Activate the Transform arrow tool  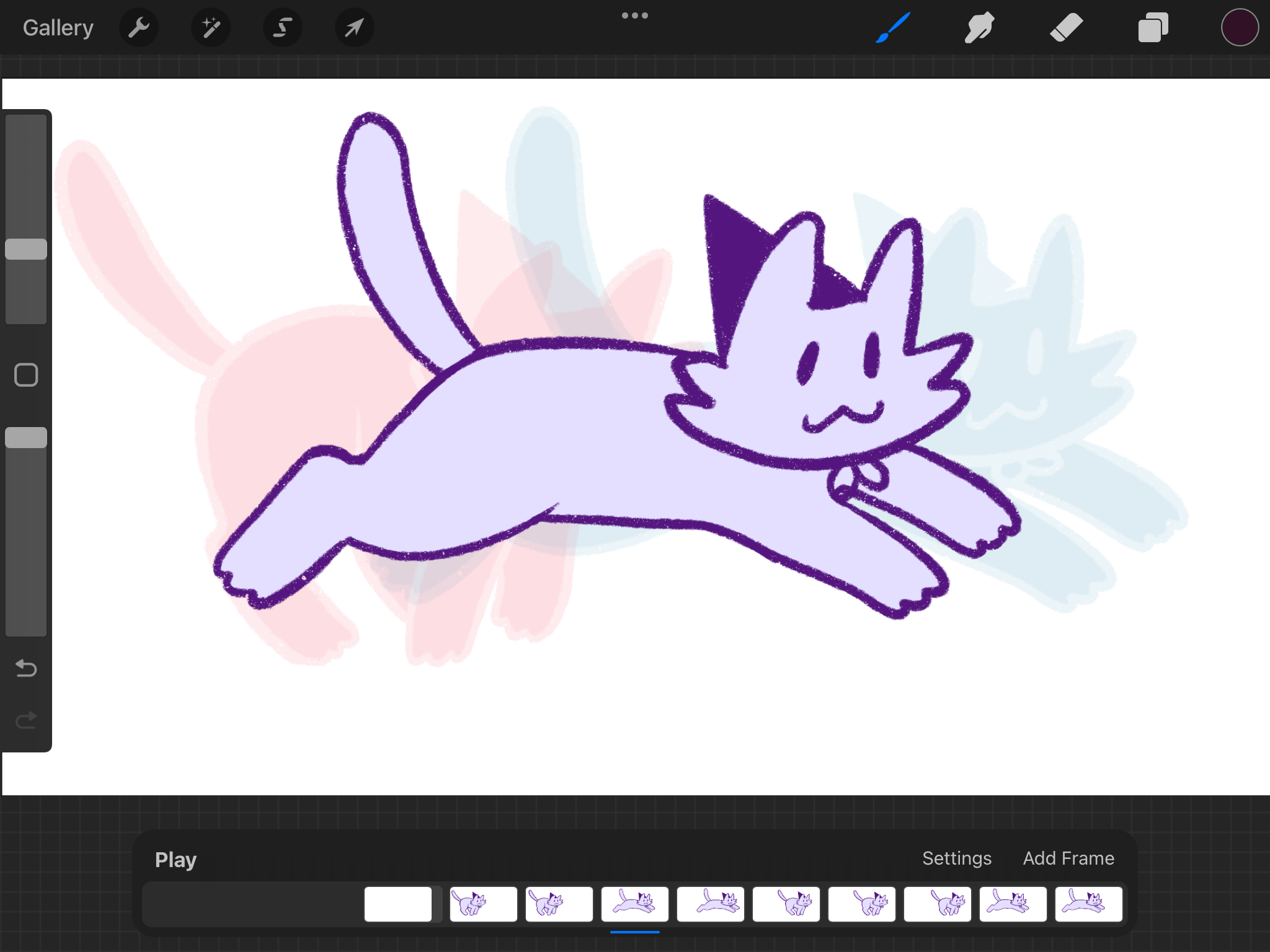pos(354,28)
